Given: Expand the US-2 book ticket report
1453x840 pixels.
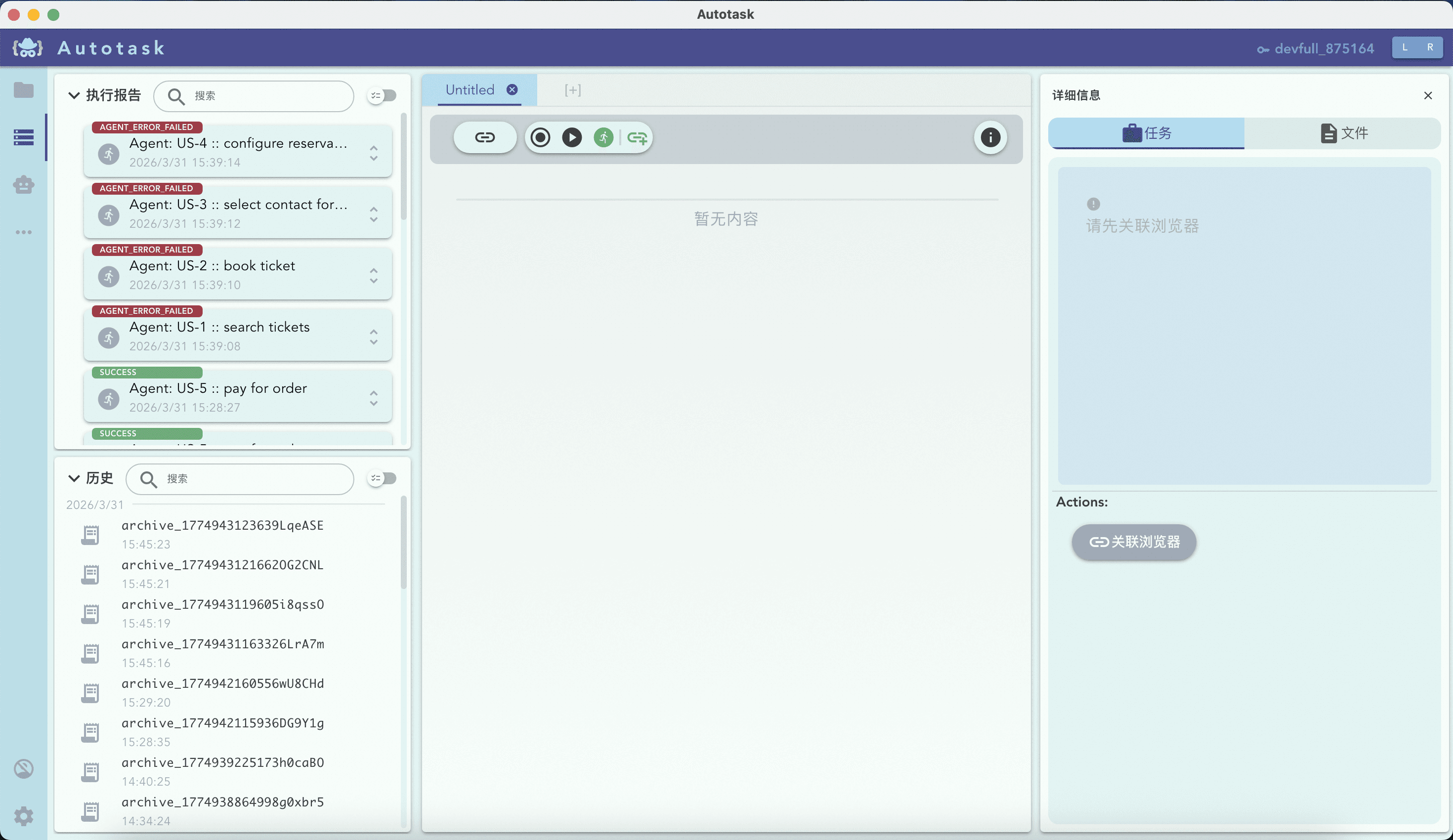Looking at the screenshot, I should pyautogui.click(x=374, y=276).
